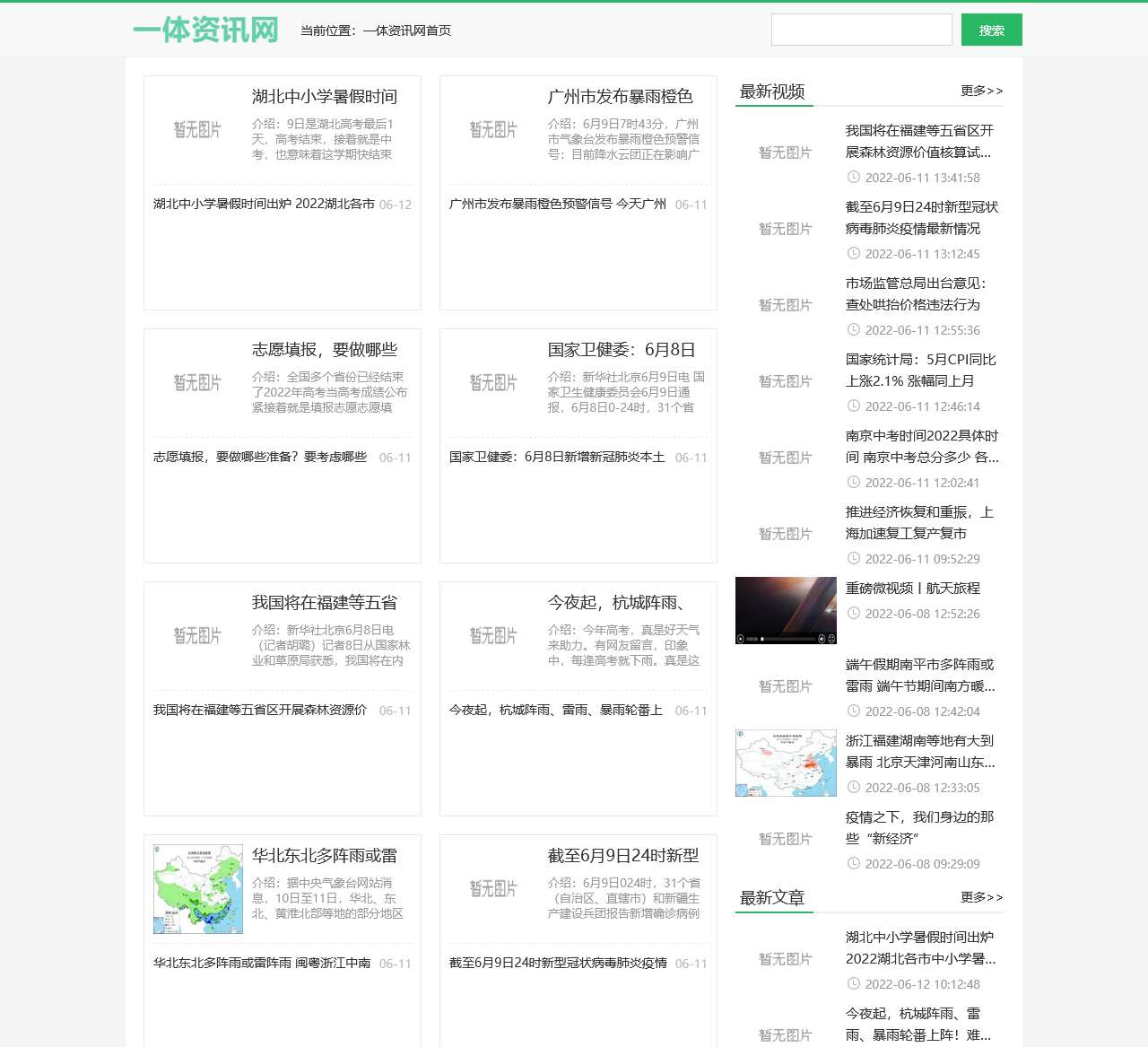The width and height of the screenshot is (1148, 1047).
Task: Click placeholder thumbnail beside 端午假期南平市多阵雨
Action: [786, 686]
